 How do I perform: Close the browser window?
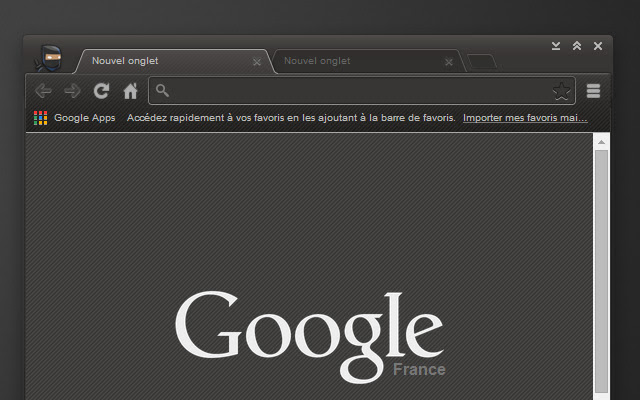tap(598, 46)
